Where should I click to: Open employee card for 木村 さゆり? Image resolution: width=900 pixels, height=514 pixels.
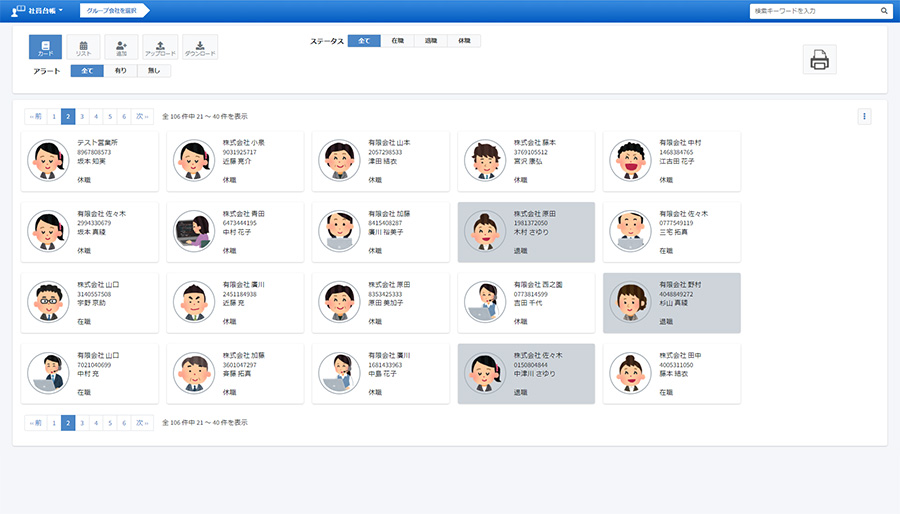(x=525, y=232)
